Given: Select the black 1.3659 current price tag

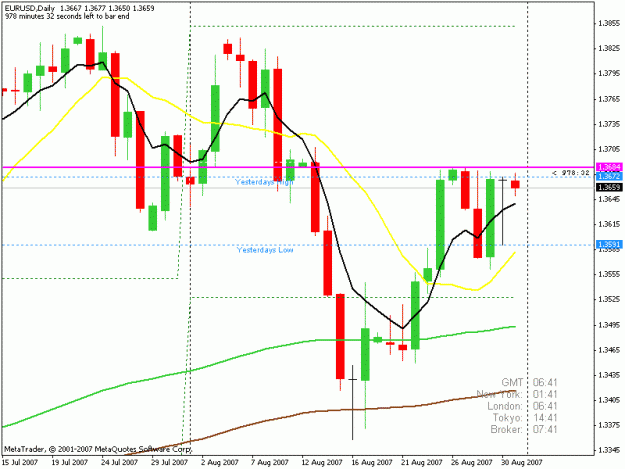Looking at the screenshot, I should pyautogui.click(x=609, y=187).
